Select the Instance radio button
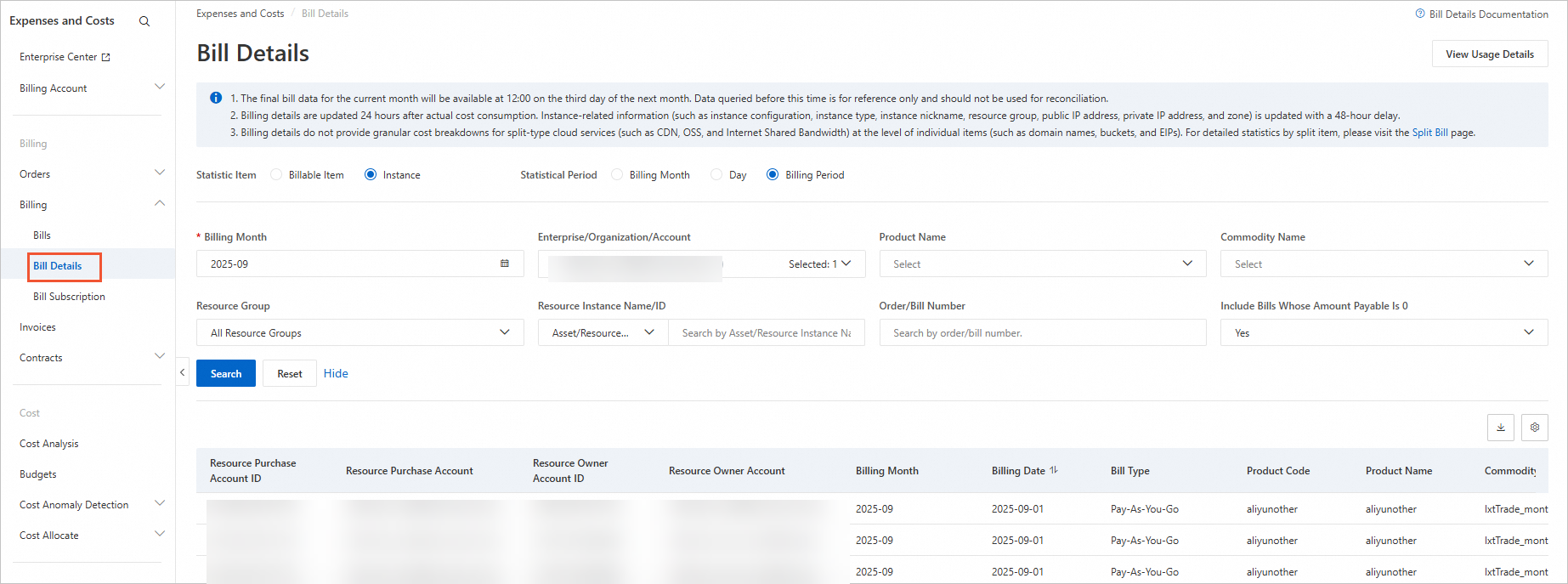 pos(371,174)
